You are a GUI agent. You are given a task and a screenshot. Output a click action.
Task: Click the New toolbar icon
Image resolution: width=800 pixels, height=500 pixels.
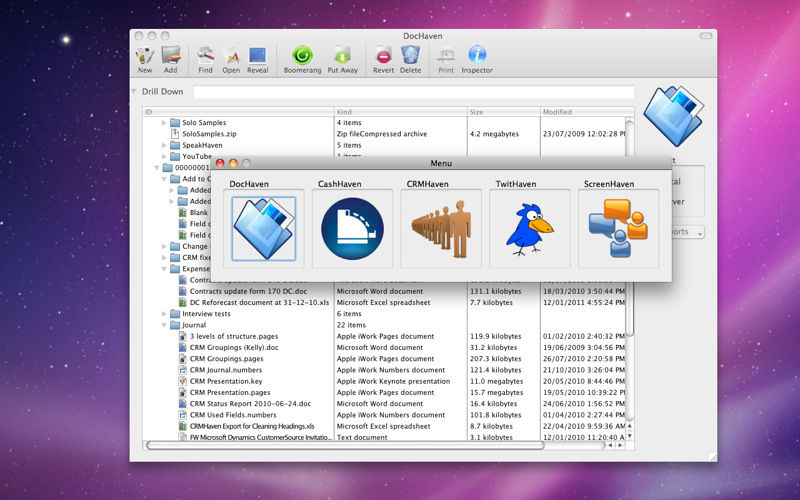point(145,55)
